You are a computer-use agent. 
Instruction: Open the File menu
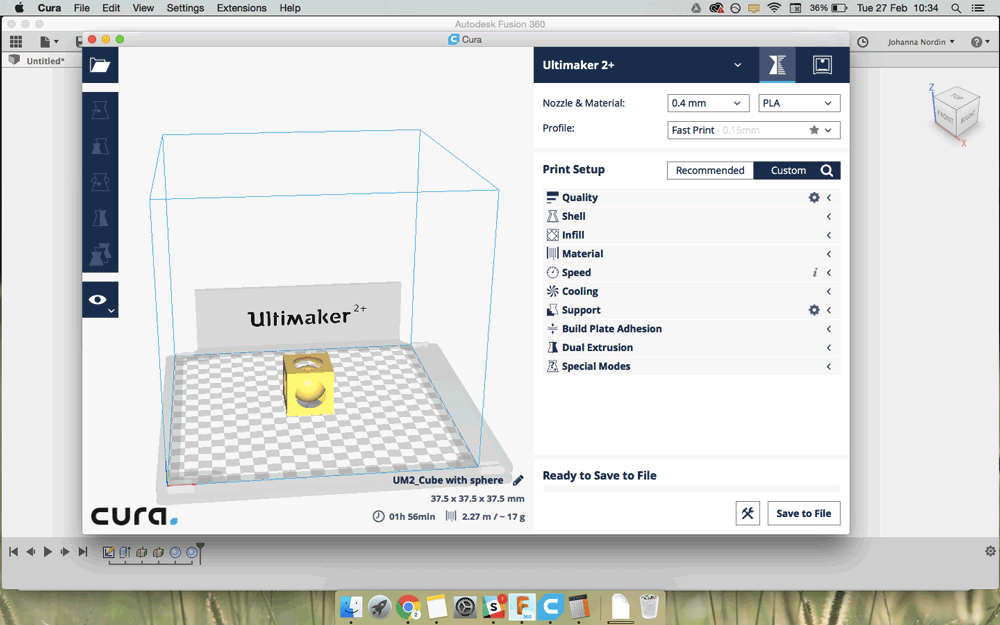pyautogui.click(x=82, y=8)
